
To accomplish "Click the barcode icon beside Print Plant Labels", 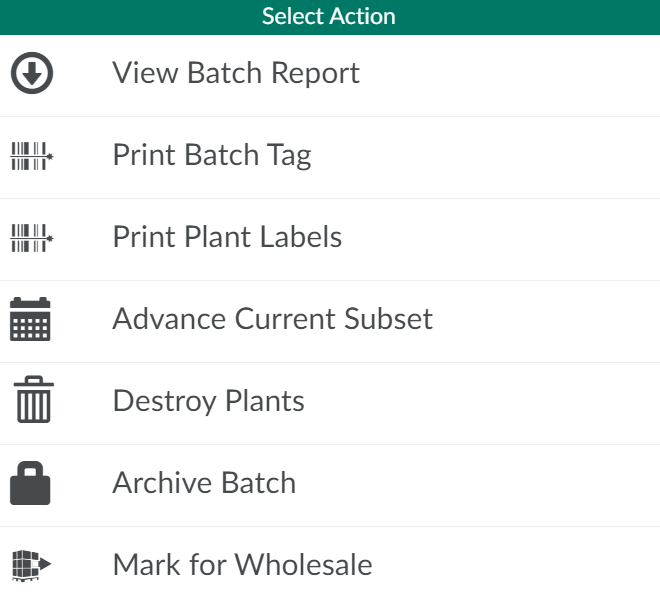I will pos(31,238).
